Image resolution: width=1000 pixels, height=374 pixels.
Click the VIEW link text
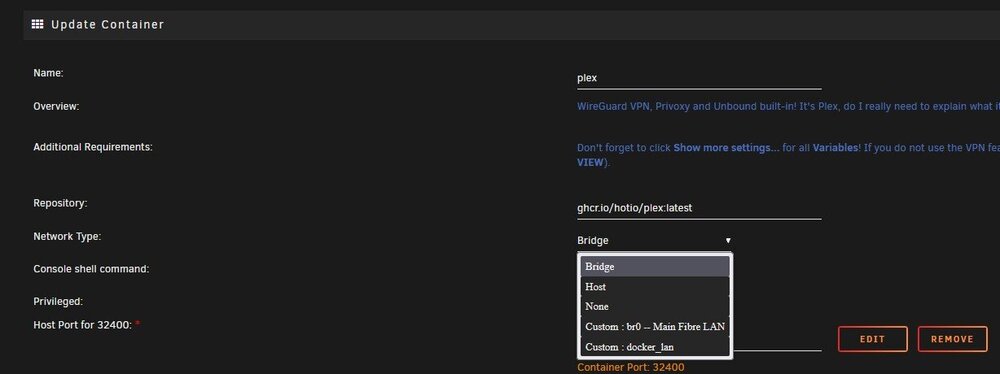589,163
